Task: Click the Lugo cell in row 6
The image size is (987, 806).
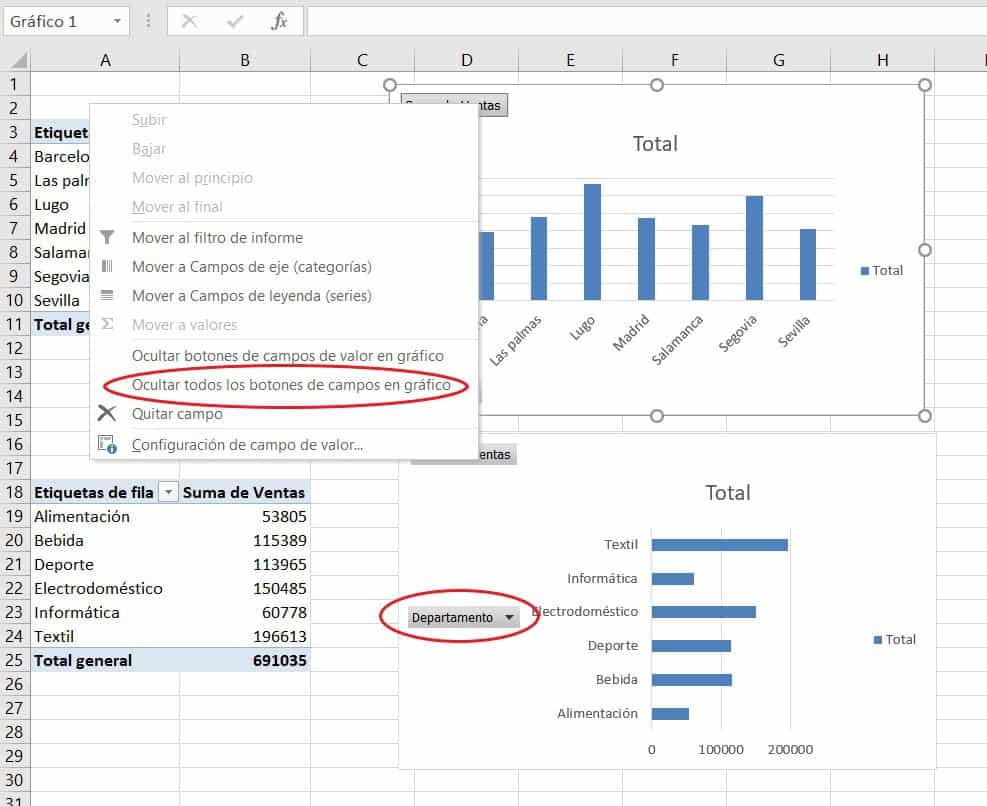Action: 60,205
